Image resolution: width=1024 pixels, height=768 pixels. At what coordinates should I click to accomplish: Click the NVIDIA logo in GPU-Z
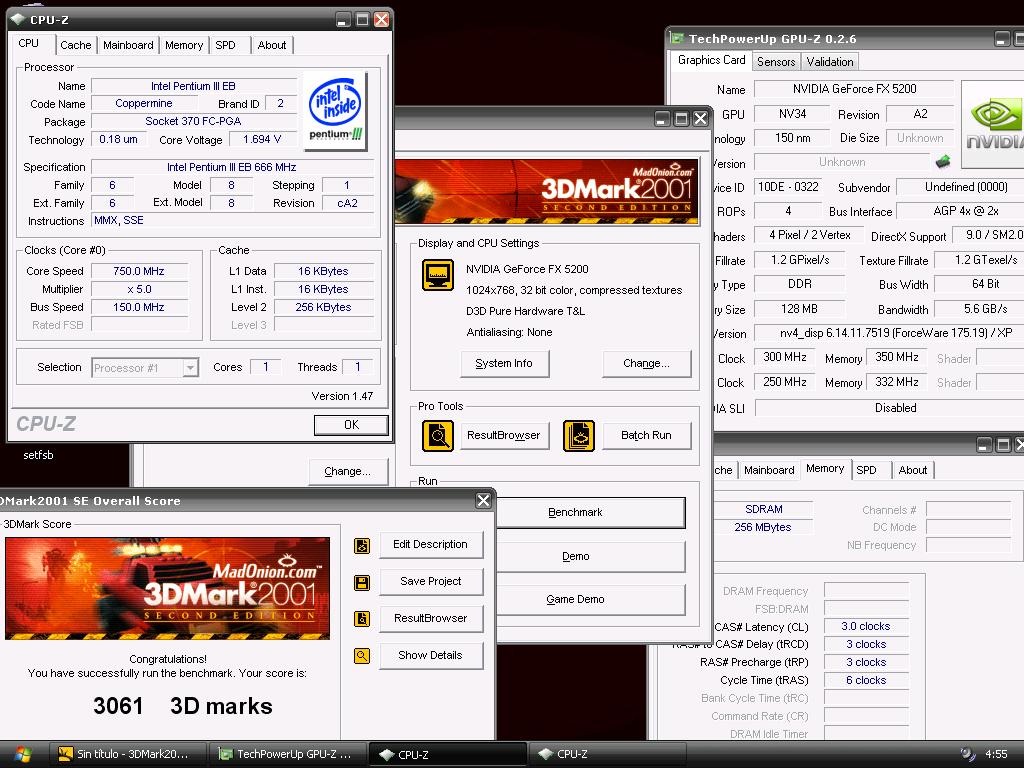pyautogui.click(x=993, y=124)
